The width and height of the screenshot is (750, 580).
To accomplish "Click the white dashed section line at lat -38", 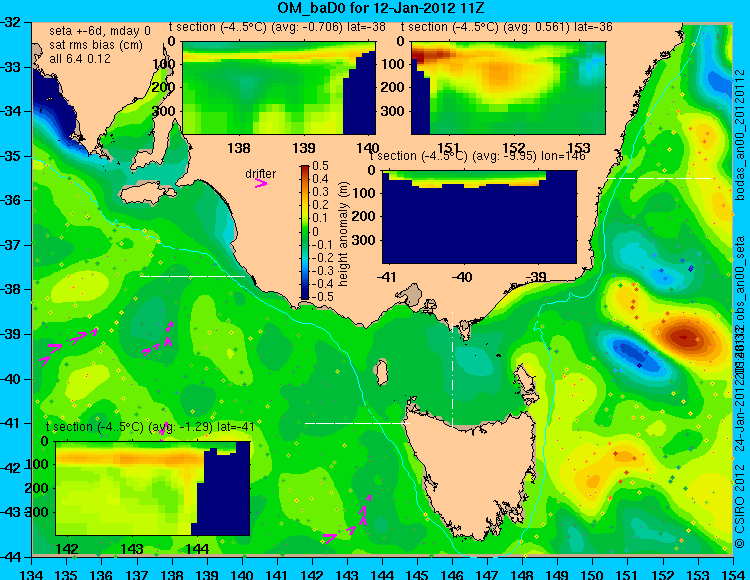I will 192,276.
